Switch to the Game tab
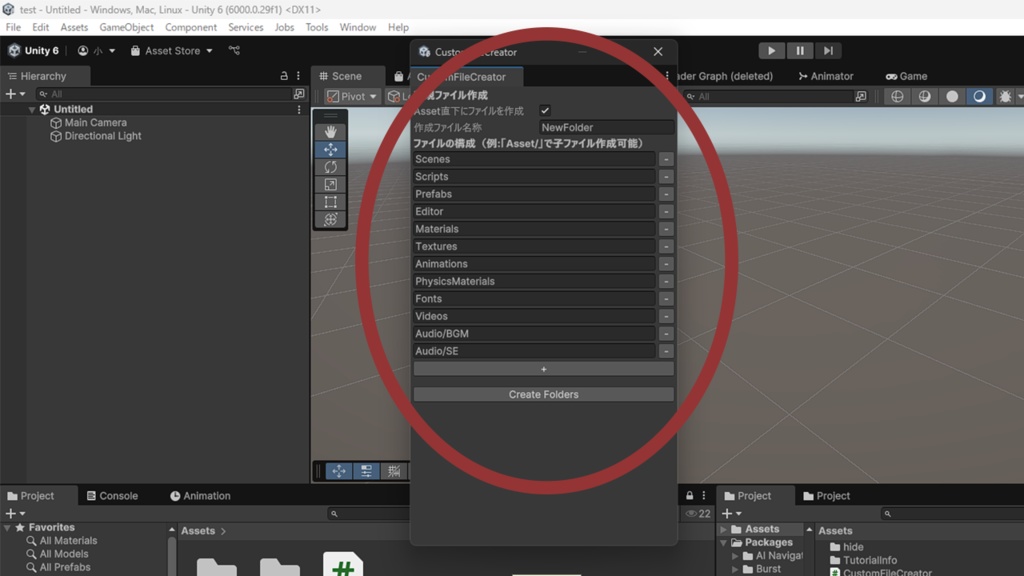The image size is (1024, 576). pos(906,76)
